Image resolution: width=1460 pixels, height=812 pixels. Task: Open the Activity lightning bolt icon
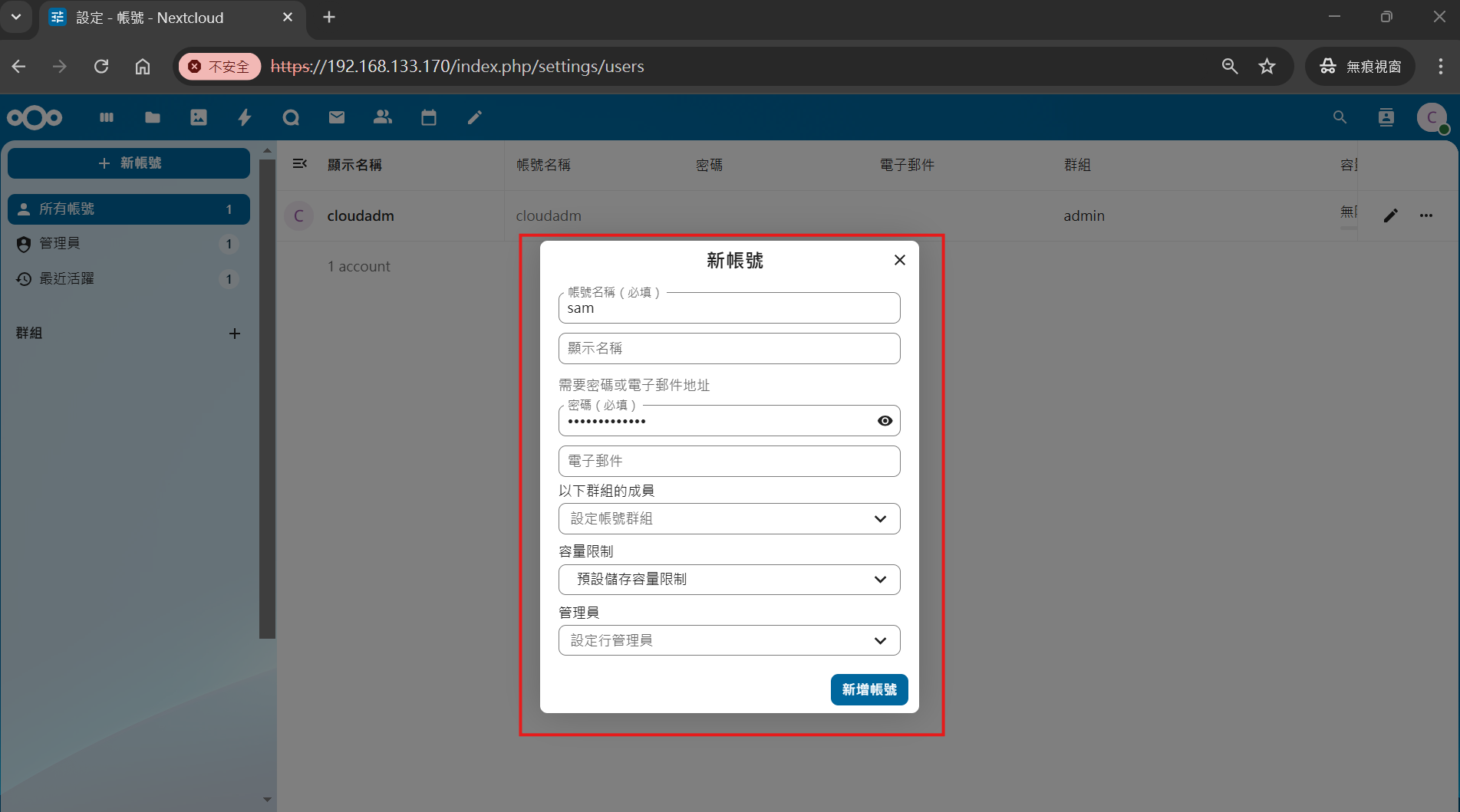245,117
